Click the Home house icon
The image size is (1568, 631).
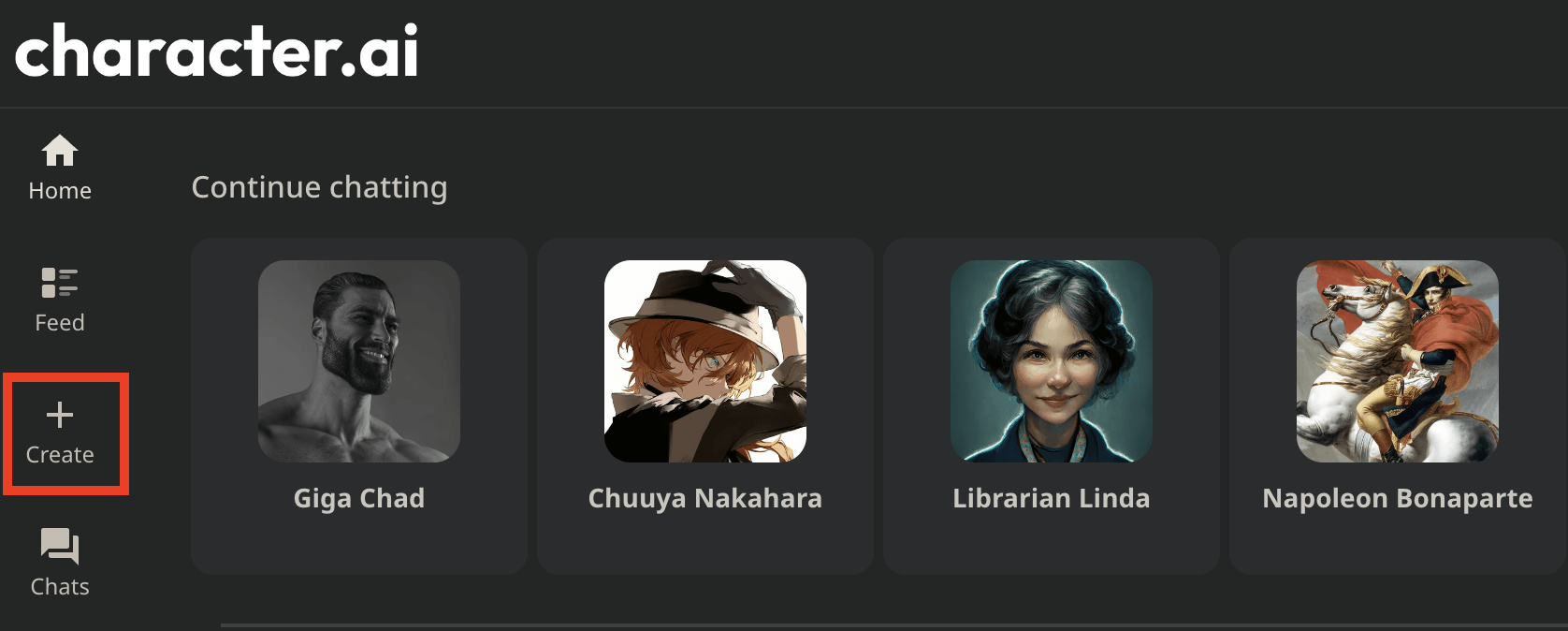tap(60, 150)
